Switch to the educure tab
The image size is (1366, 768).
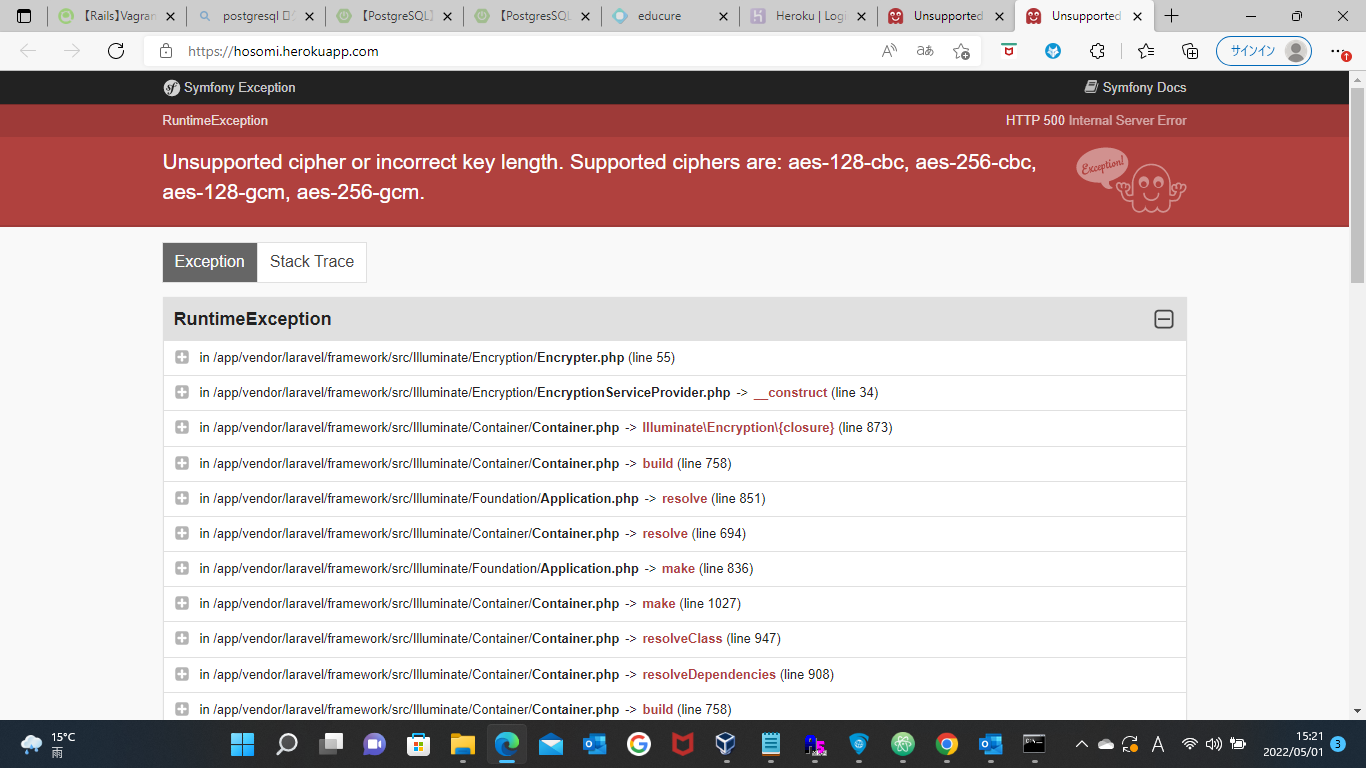[x=670, y=16]
